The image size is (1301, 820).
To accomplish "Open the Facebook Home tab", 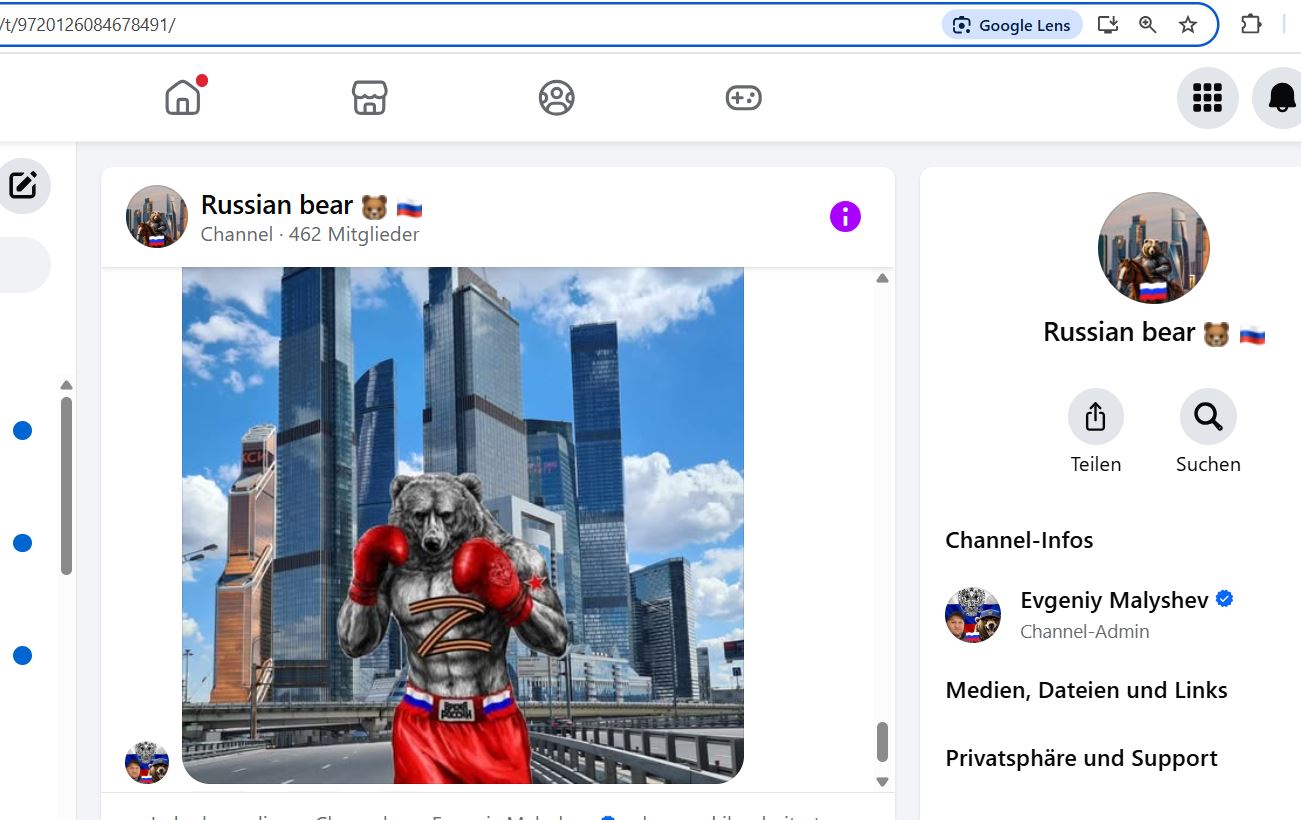I will point(184,97).
